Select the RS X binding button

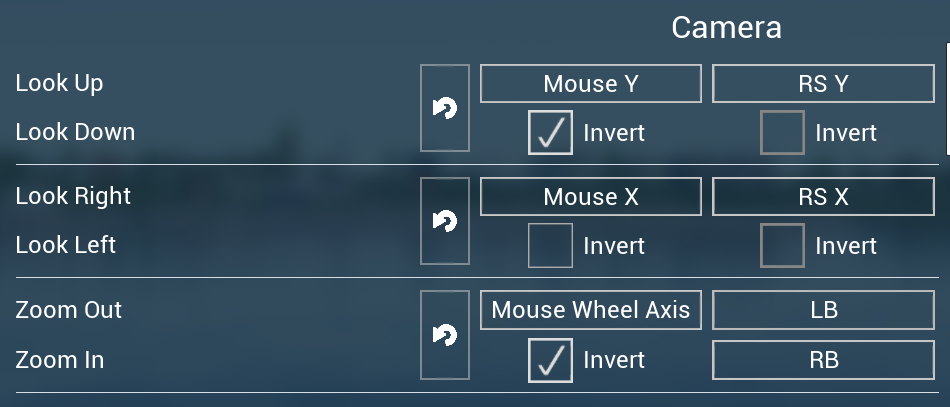tap(822, 197)
